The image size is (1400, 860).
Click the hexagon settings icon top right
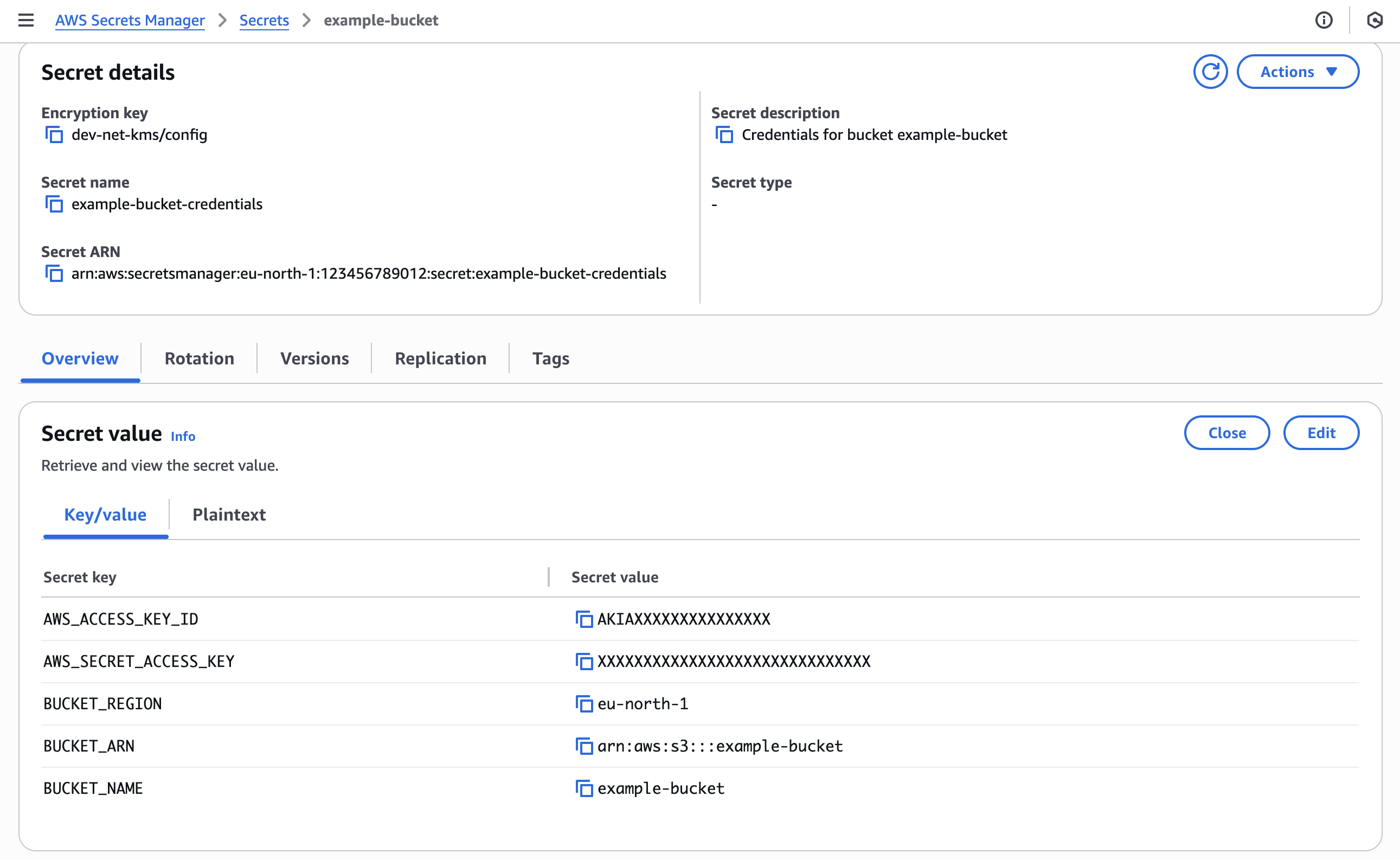[1375, 21]
